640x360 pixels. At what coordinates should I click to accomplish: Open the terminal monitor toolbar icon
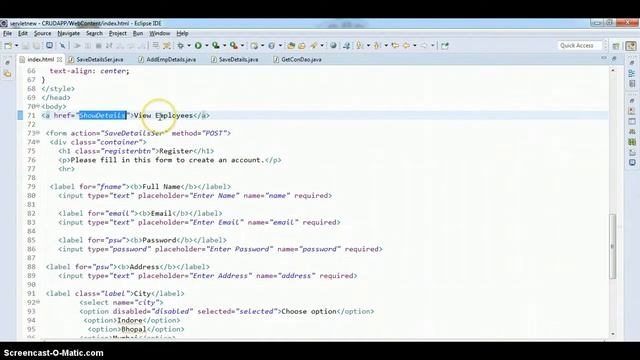49,46
